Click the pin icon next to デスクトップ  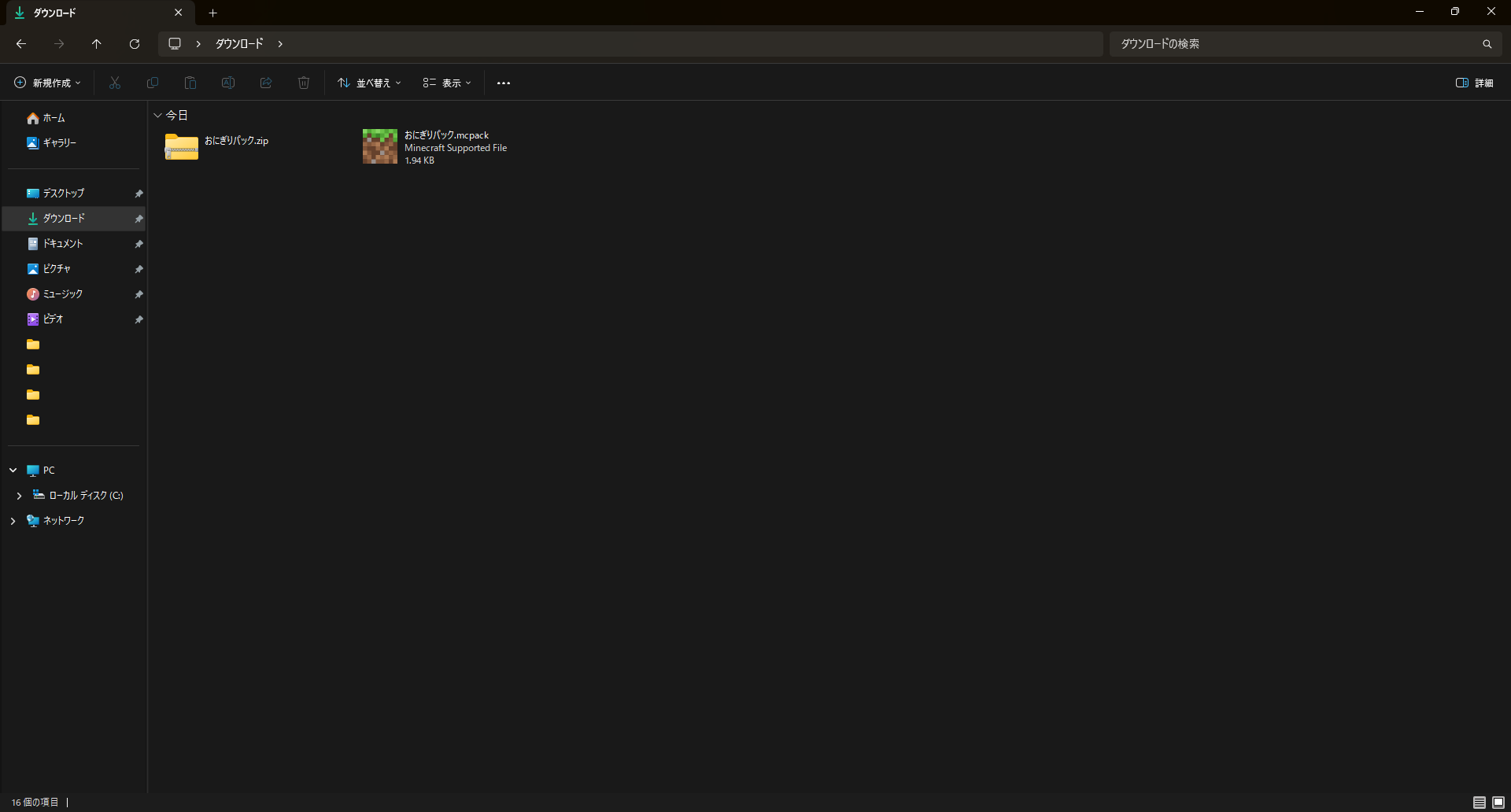tap(139, 194)
